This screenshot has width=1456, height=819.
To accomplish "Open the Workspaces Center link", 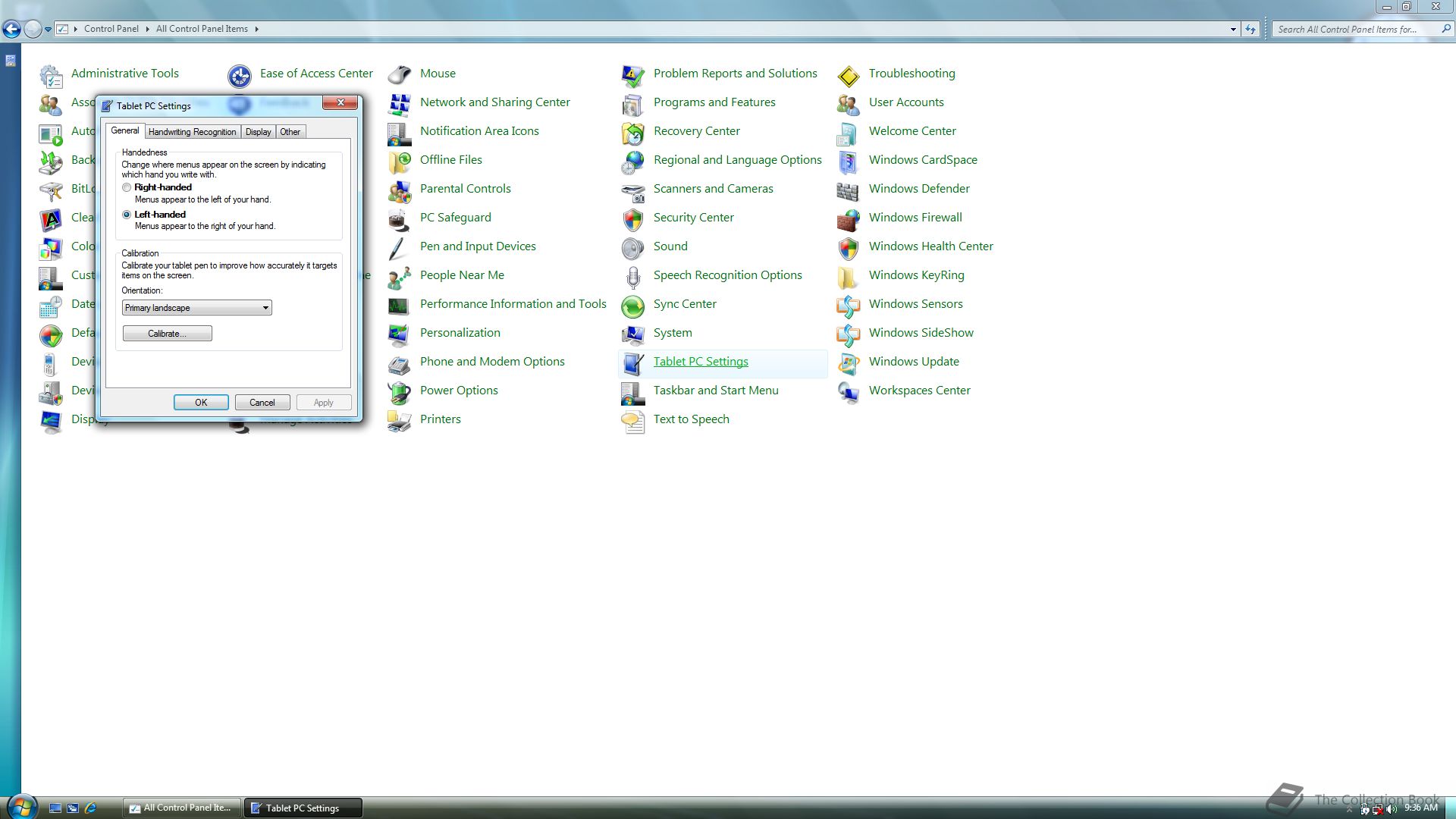I will (x=919, y=391).
